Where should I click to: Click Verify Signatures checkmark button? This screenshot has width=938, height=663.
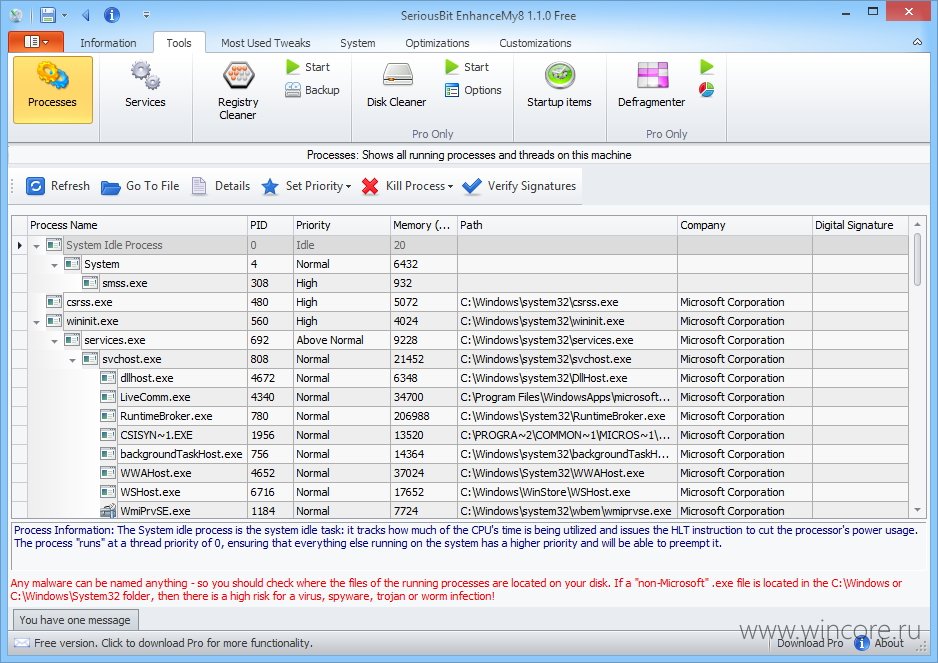[x=519, y=186]
